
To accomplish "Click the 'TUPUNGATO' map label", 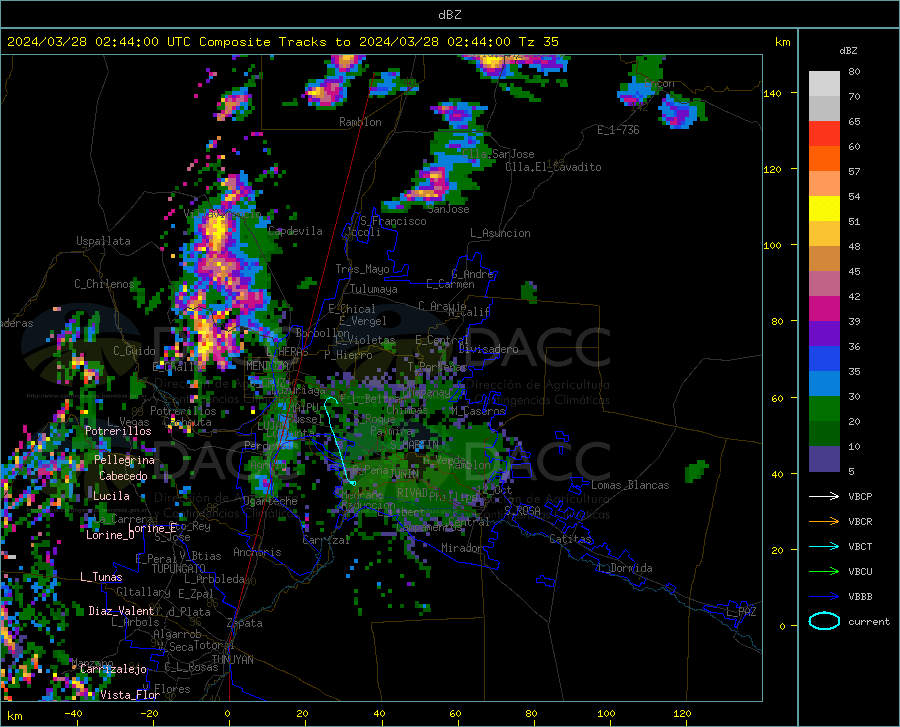I will (179, 569).
